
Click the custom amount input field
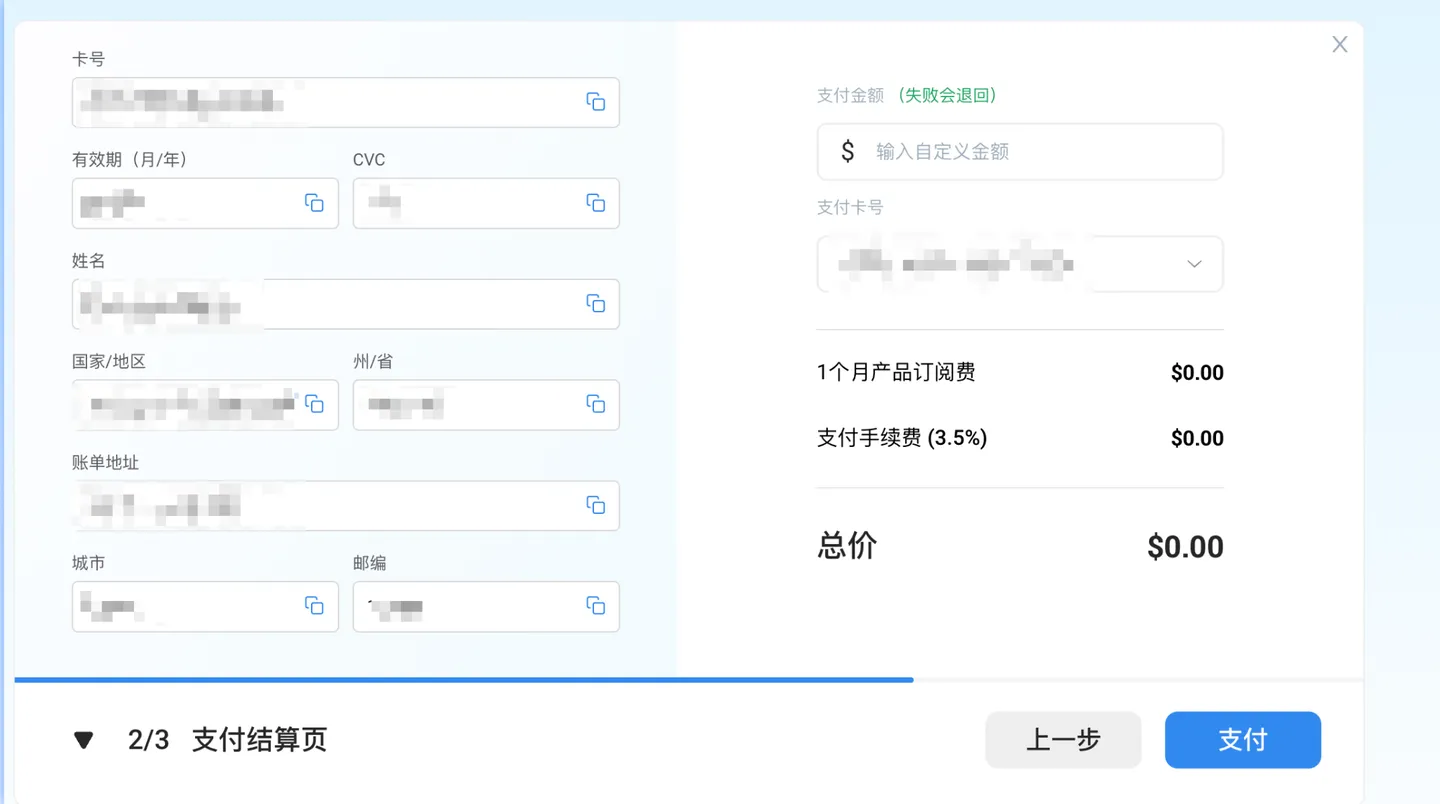(x=1019, y=151)
